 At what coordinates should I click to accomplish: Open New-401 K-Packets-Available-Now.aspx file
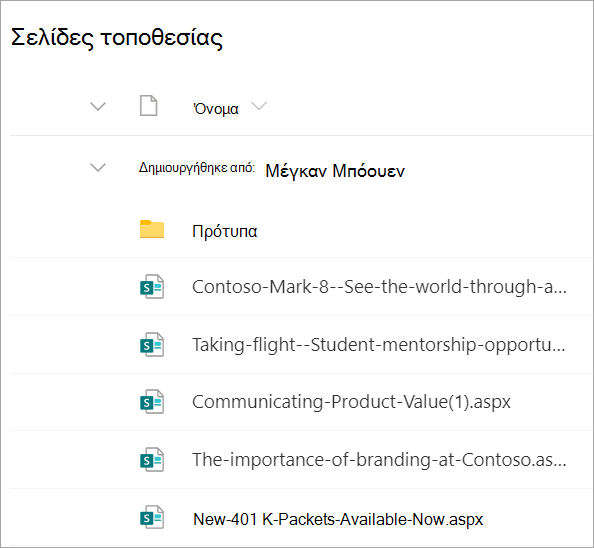pos(338,519)
